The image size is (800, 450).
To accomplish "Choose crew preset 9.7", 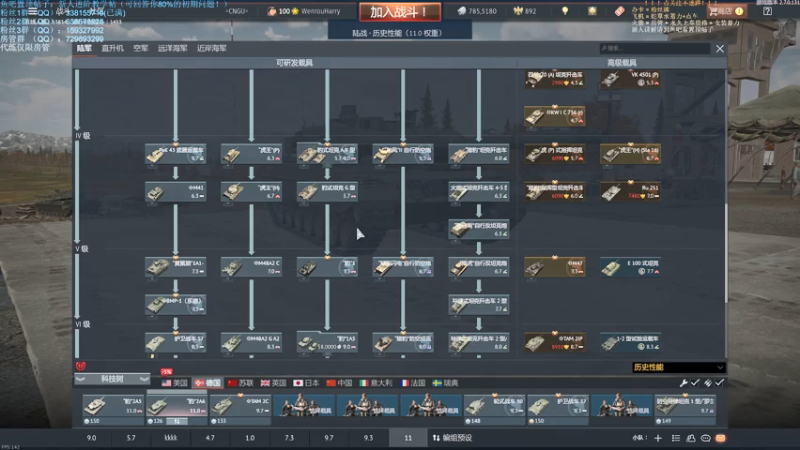I will [329, 438].
